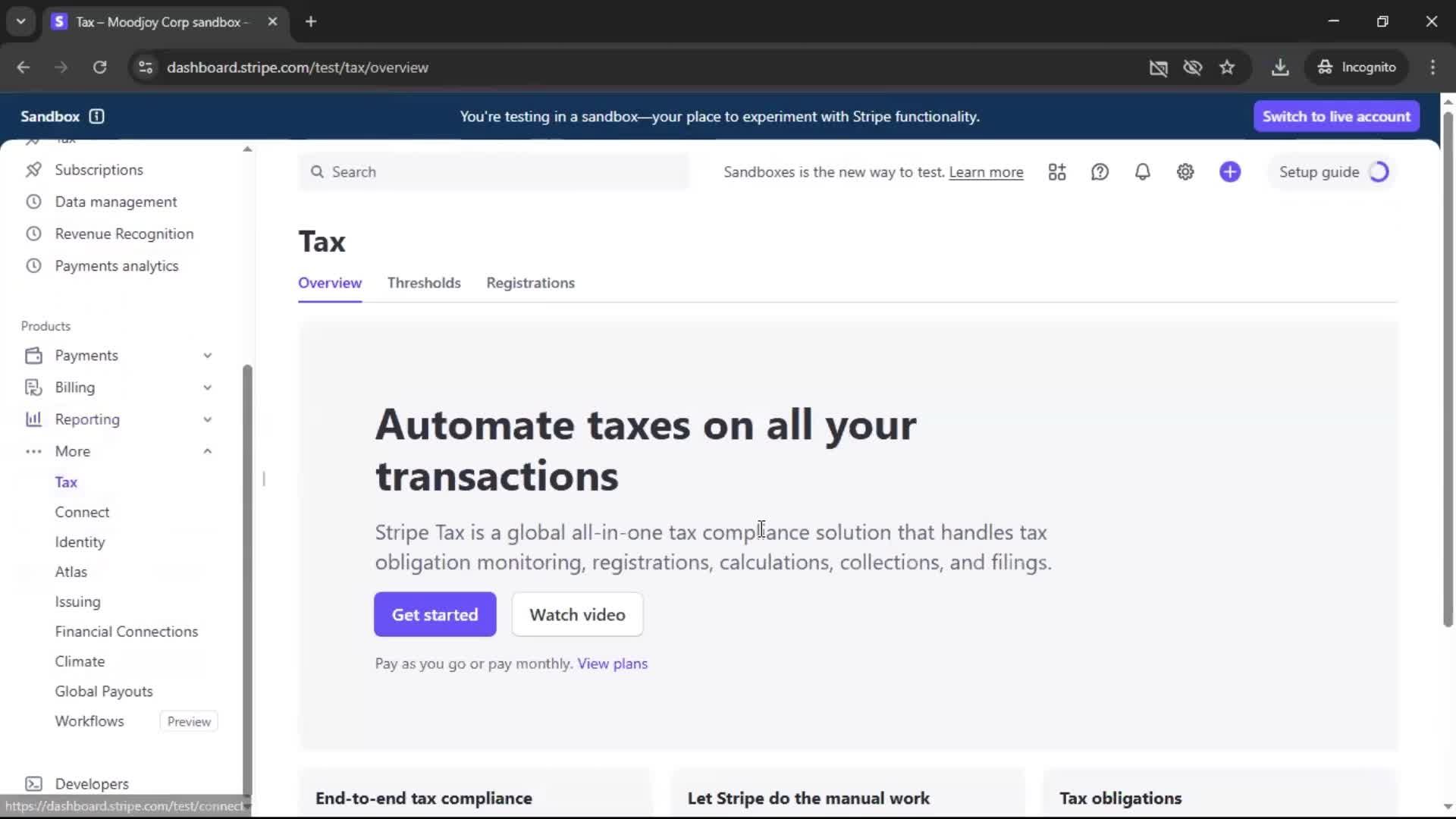The width and height of the screenshot is (1456, 819).
Task: Click the Setup guide progress indicator
Action: [1378, 172]
